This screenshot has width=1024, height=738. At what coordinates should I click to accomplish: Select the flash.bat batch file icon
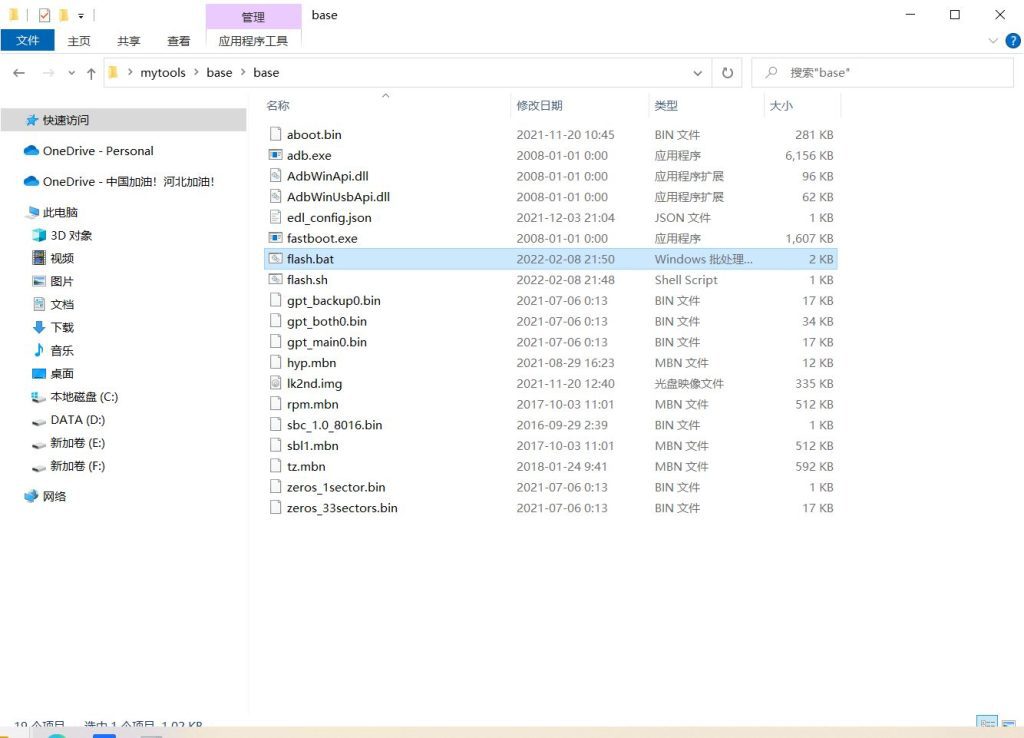tap(276, 259)
